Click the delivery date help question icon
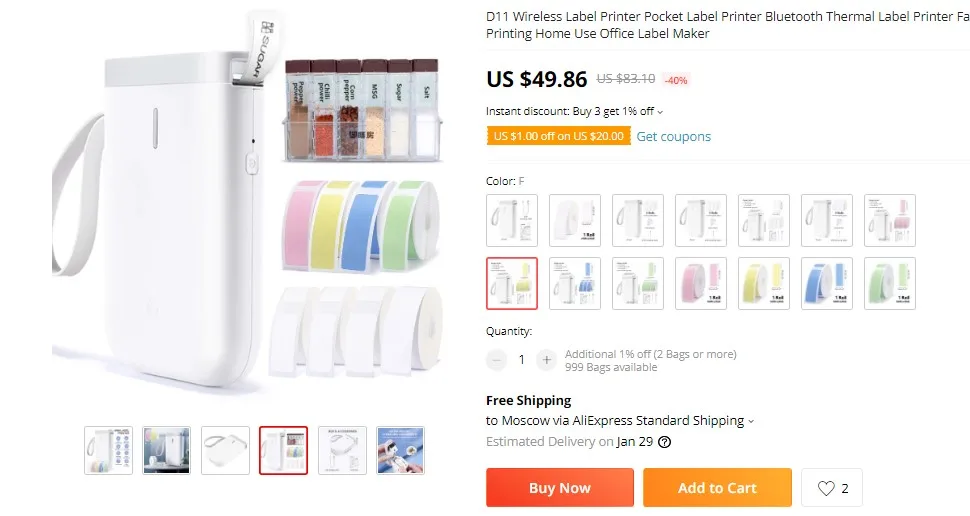The width and height of the screenshot is (970, 516). pyautogui.click(x=664, y=442)
